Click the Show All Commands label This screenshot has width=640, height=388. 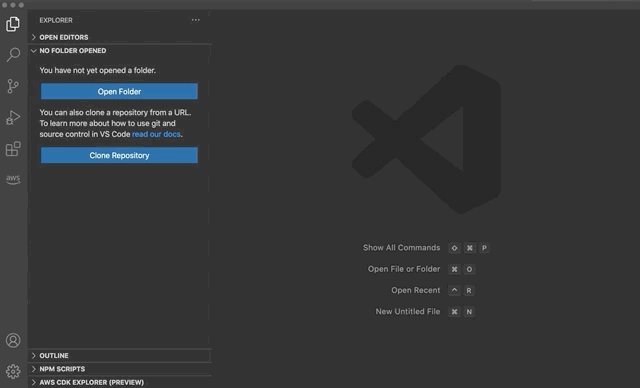click(x=402, y=248)
